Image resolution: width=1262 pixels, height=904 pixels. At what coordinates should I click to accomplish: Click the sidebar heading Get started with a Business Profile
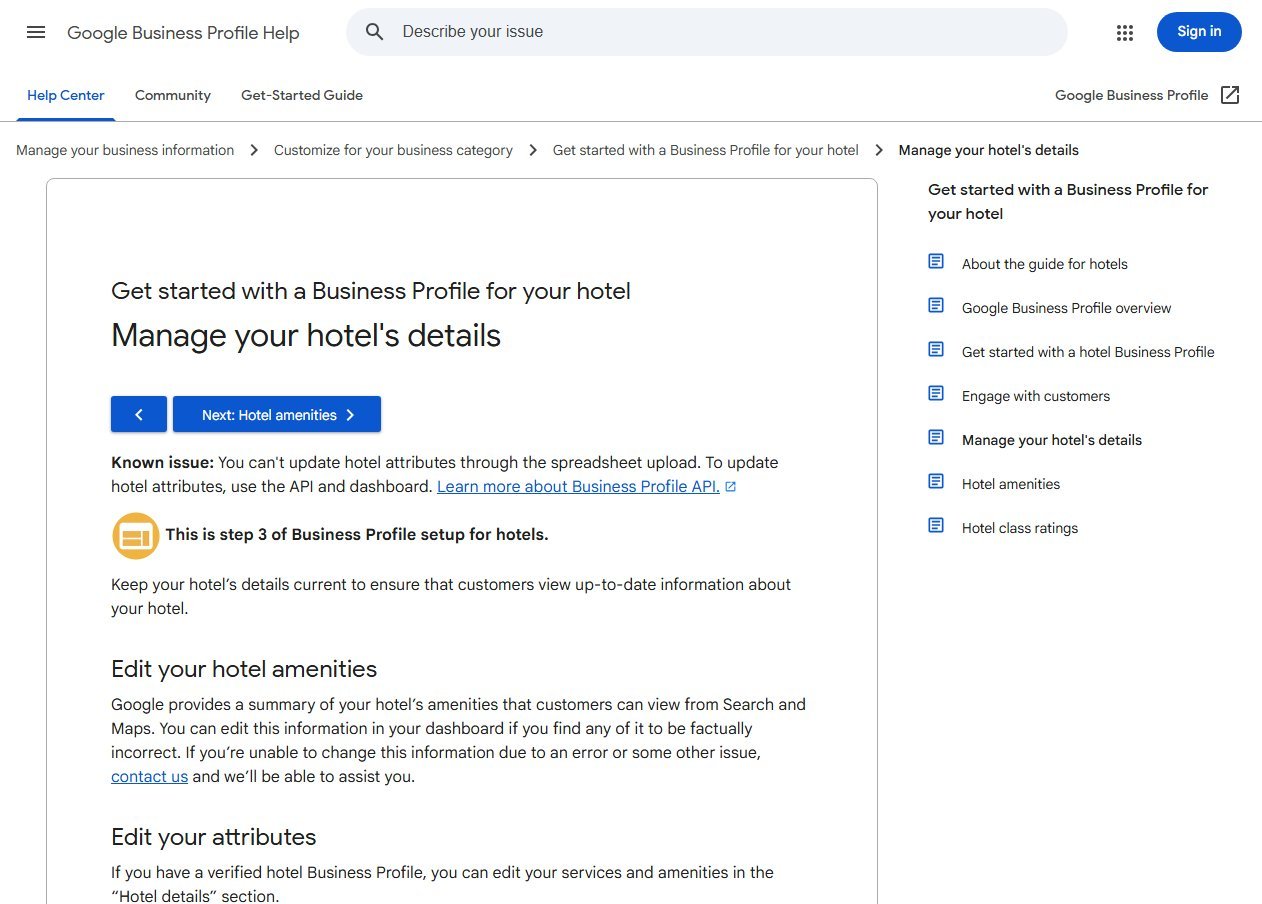pyautogui.click(x=1068, y=202)
